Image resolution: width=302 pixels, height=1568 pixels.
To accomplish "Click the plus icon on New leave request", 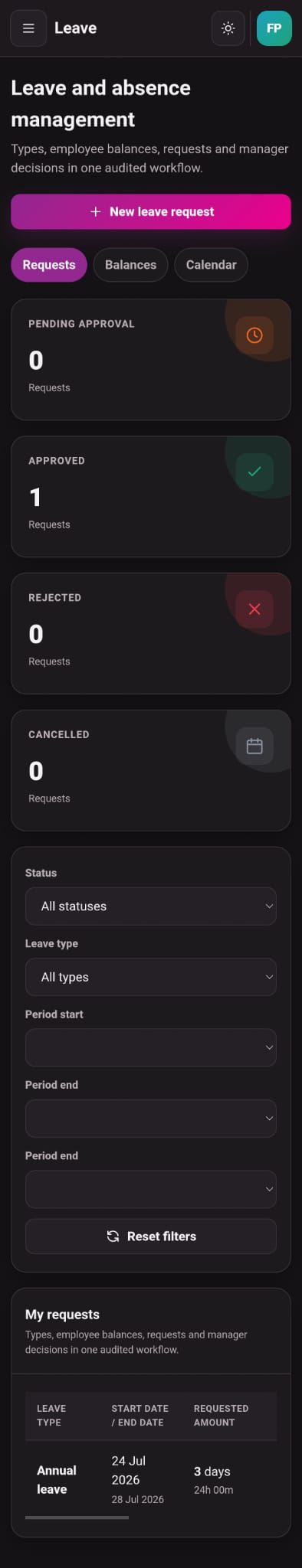I will (x=96, y=211).
